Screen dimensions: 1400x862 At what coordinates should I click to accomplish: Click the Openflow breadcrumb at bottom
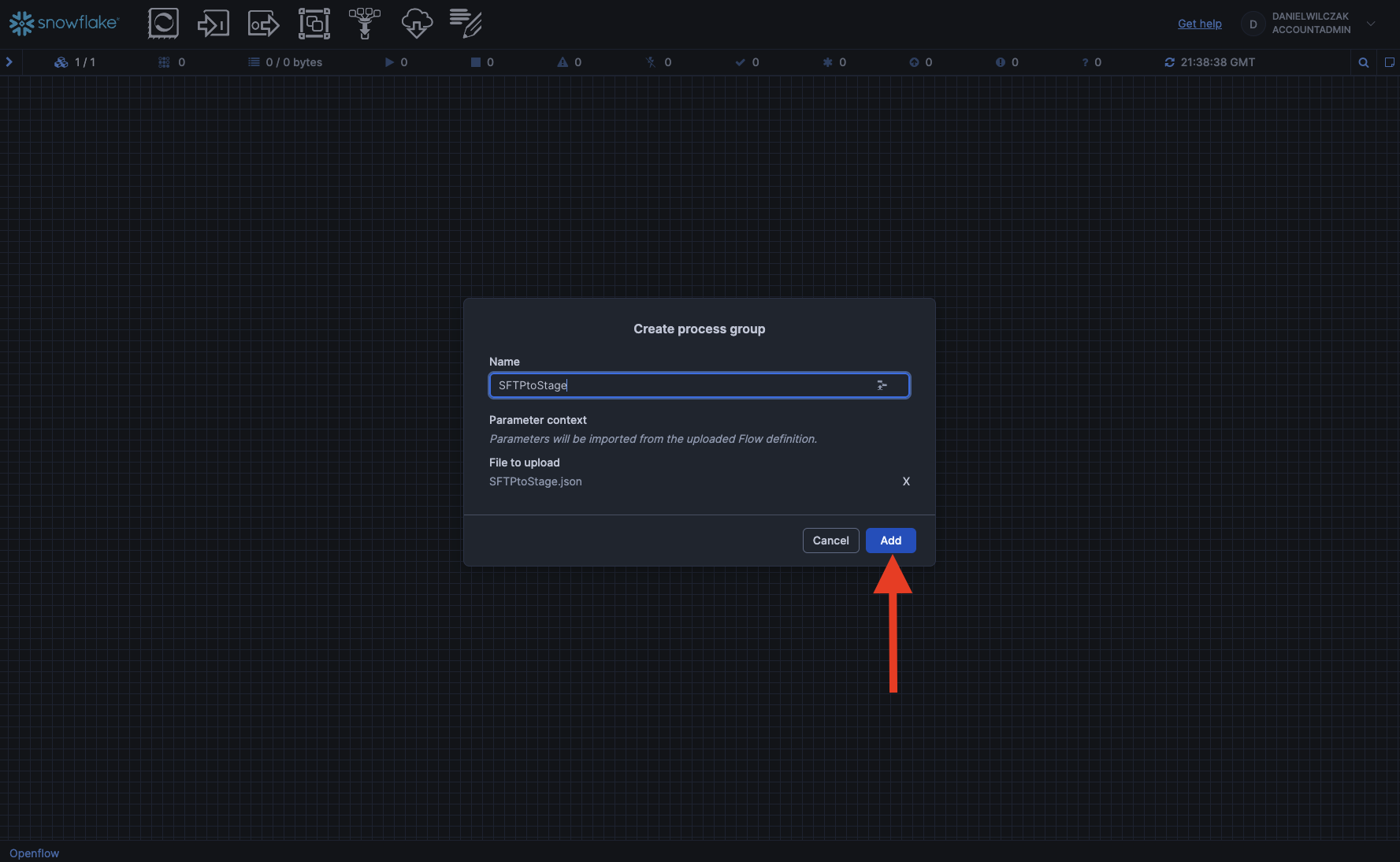coord(34,853)
